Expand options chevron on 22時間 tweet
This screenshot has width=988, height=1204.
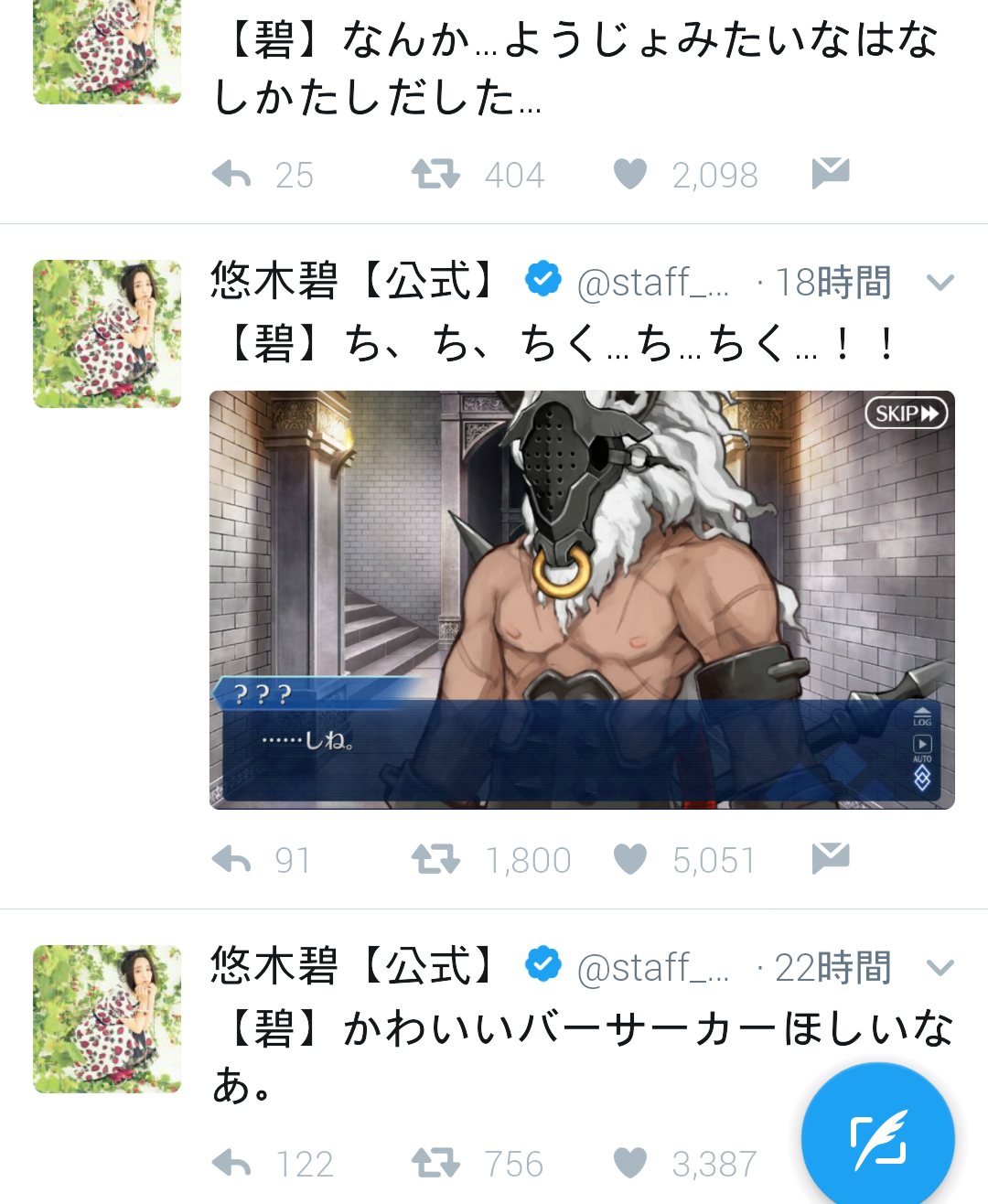[x=940, y=967]
